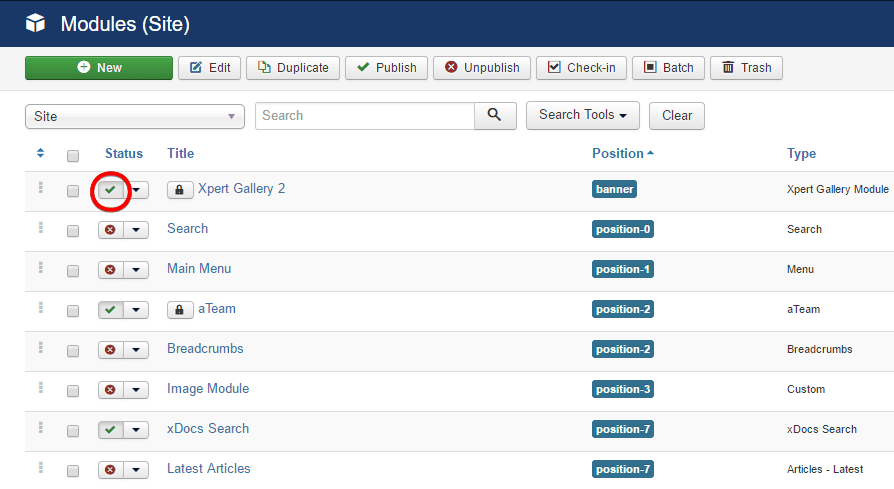This screenshot has width=894, height=489.
Task: Click the green published icon for xDocs Search
Action: click(x=110, y=430)
